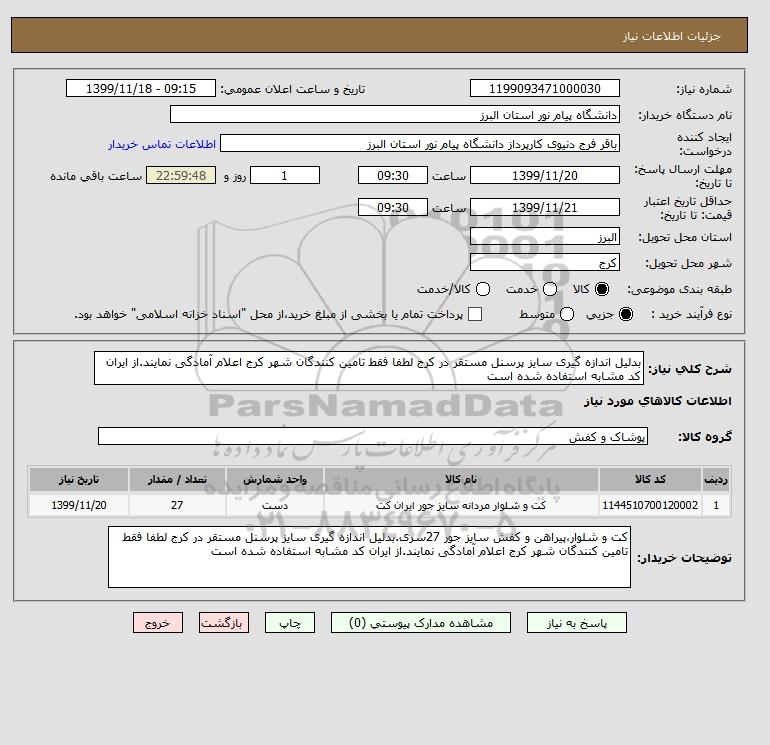Viewport: 770px width, 745px height.
Task: Click delivery province field البرز
Action: [x=545, y=237]
